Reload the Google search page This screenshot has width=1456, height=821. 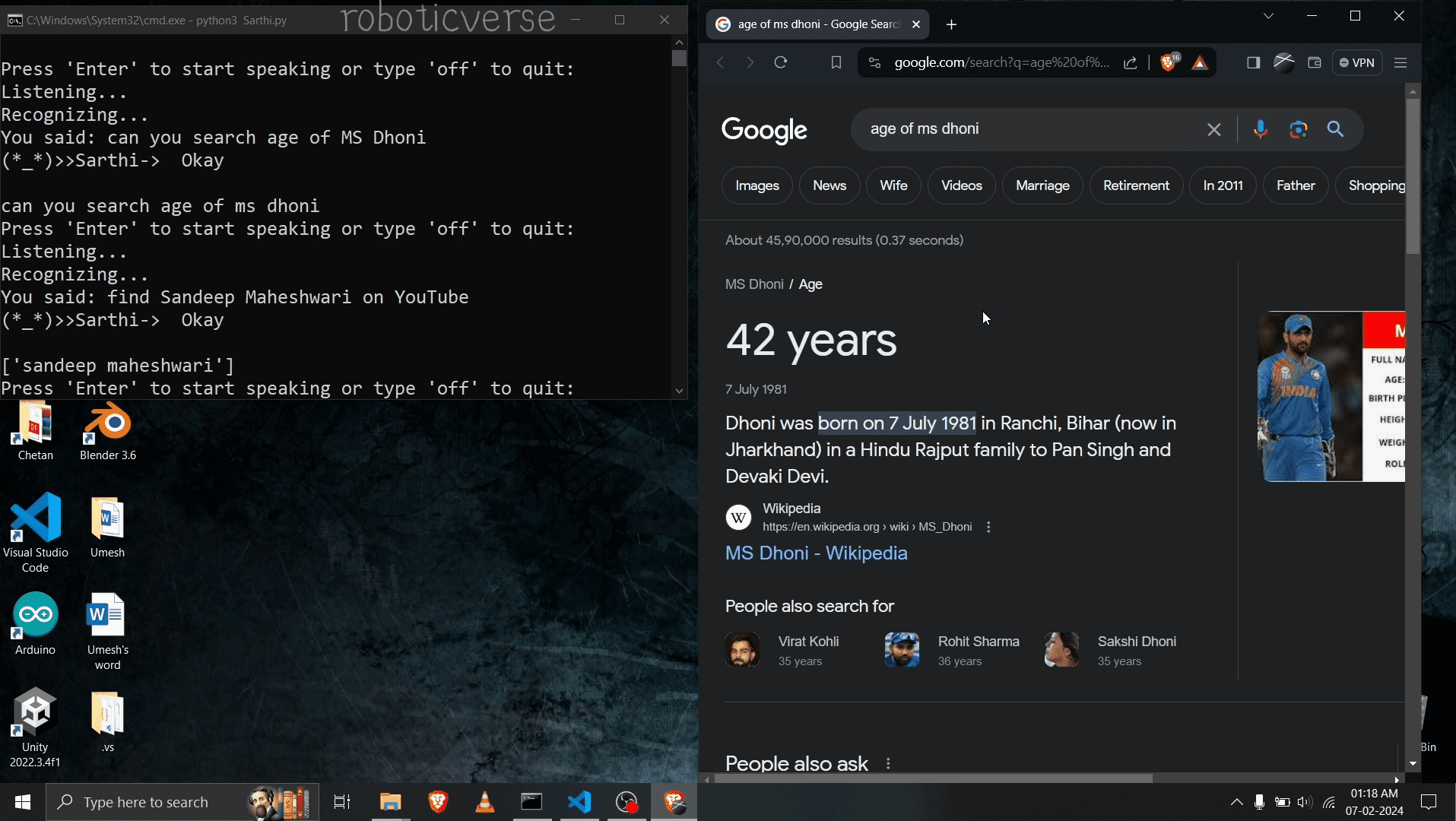click(780, 63)
